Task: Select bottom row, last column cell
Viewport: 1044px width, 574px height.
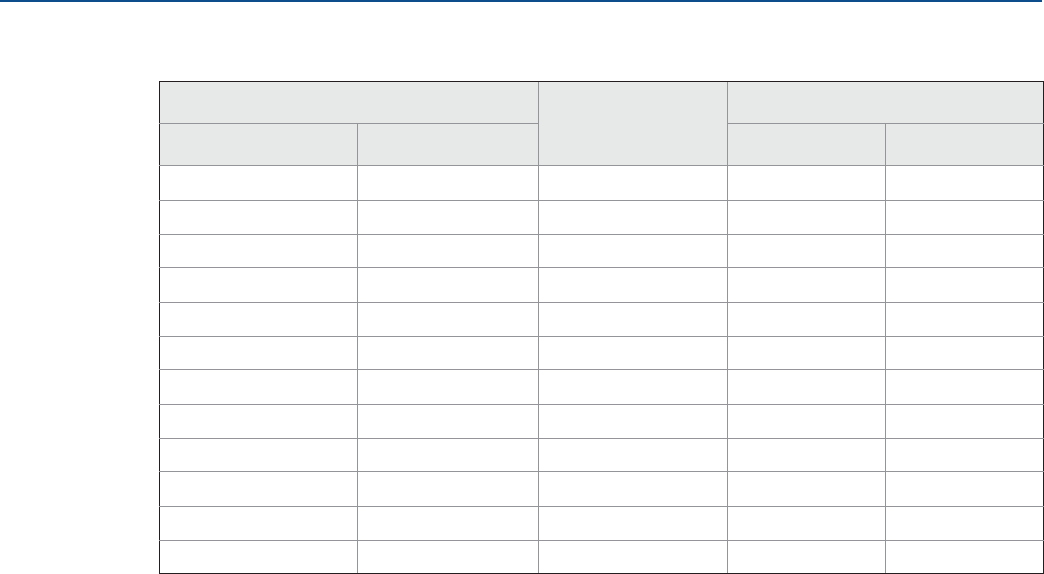Action: pos(960,556)
